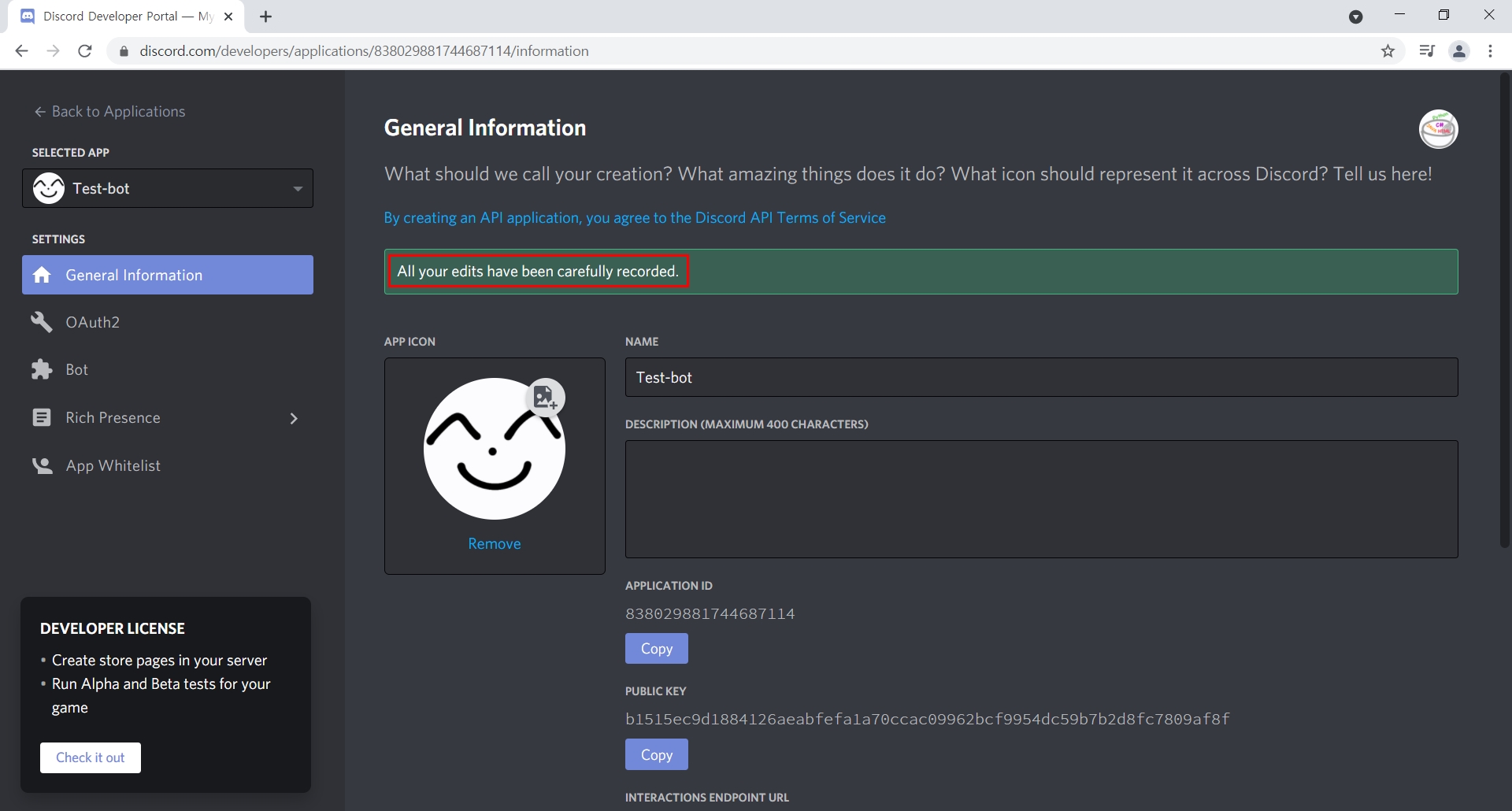Expand the Rich Presence chevron
The height and width of the screenshot is (811, 1512).
[294, 418]
